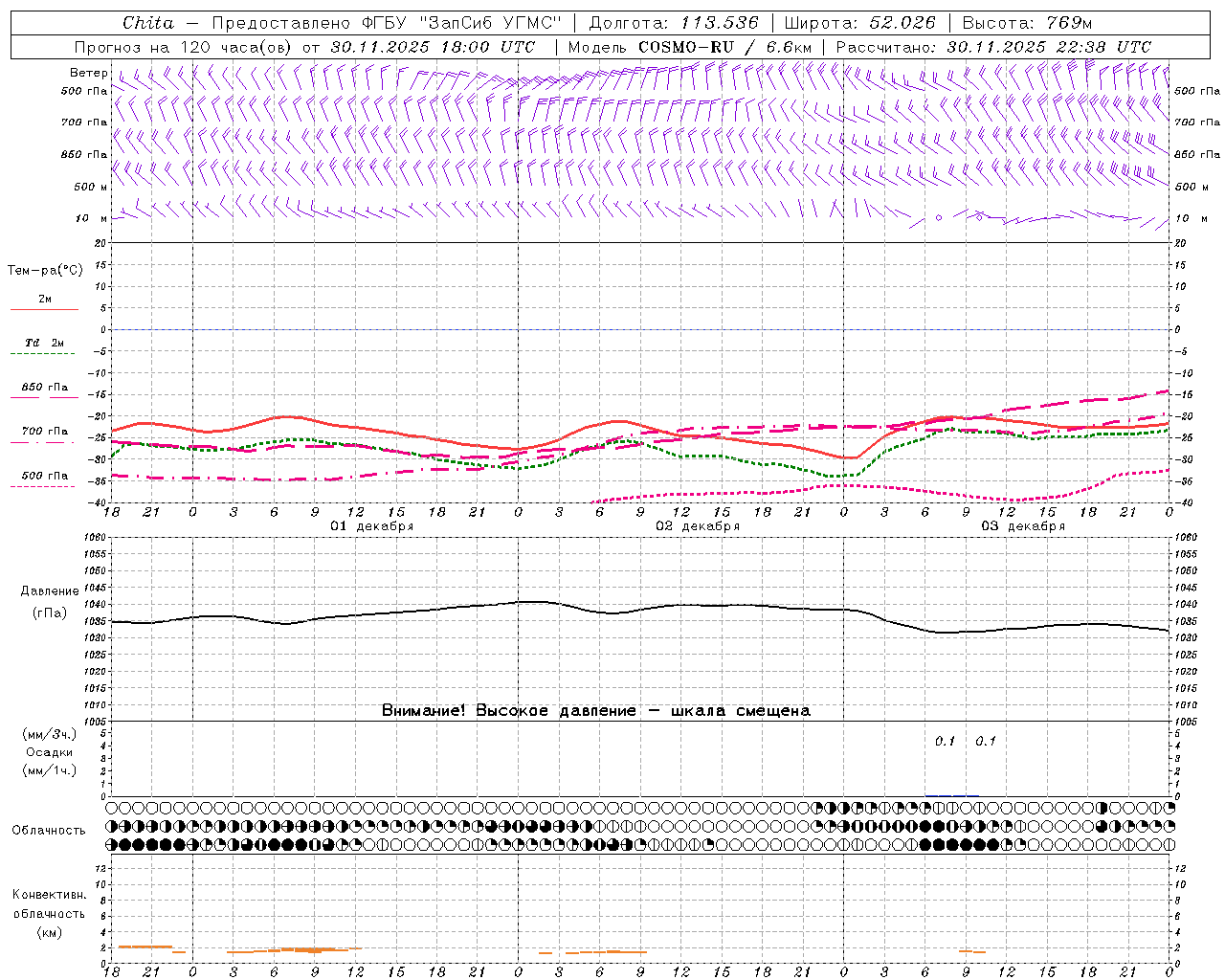Click the "700 гПа" temperature legend entry
1225x980 pixels.
click(x=44, y=432)
